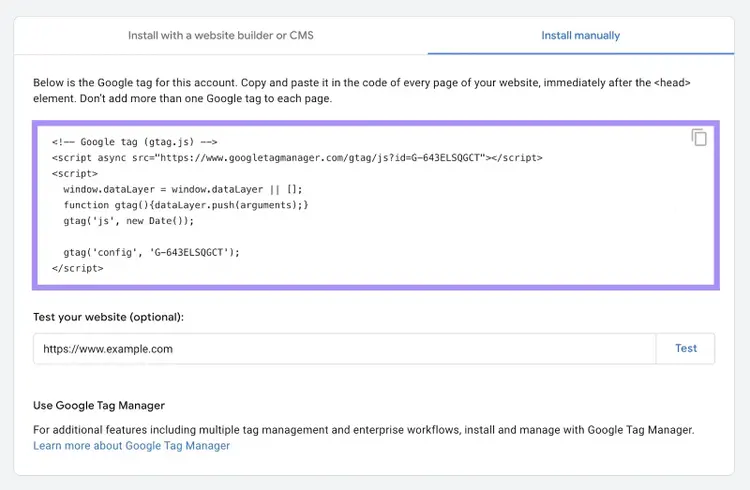The image size is (750, 490).
Task: Click the window.dataLayer code line
Action: tap(183, 189)
